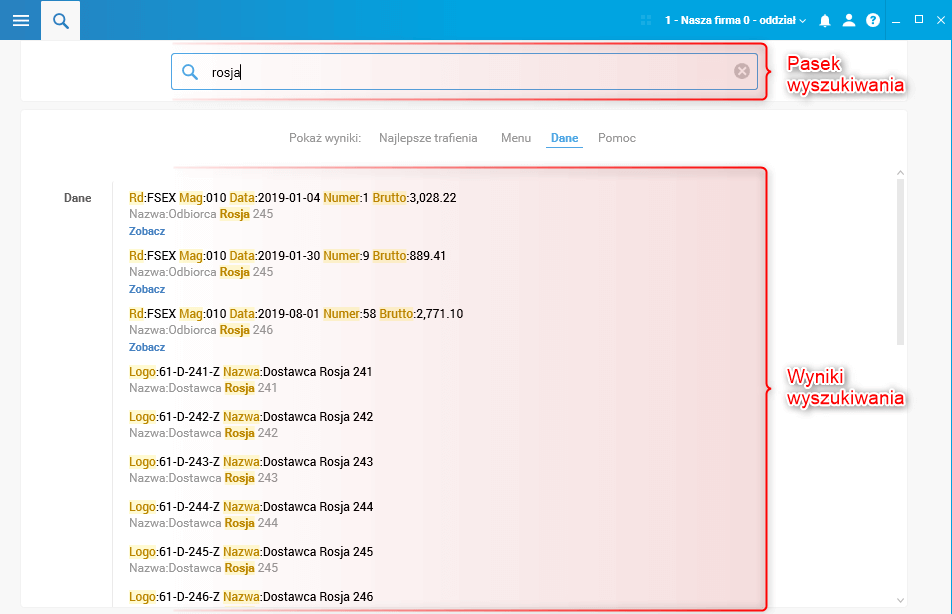Switch to the 'Menu' results tab

tap(515, 138)
